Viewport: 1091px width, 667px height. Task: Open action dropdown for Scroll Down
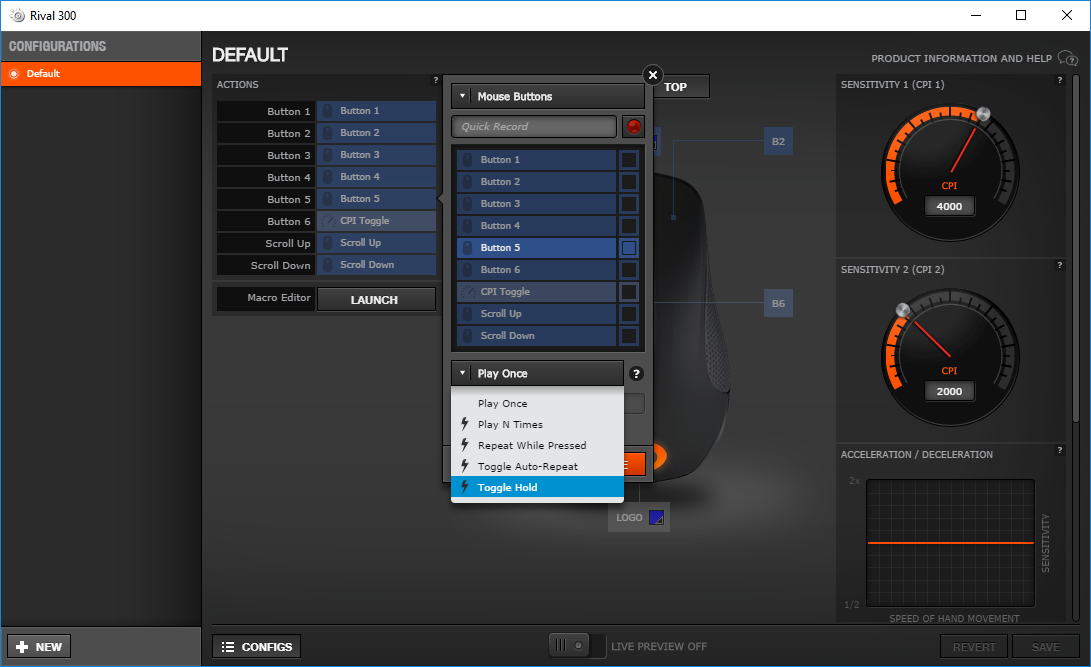click(x=376, y=265)
